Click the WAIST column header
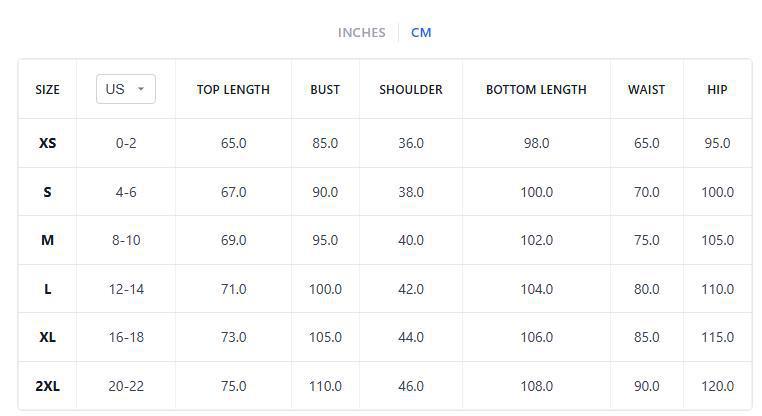Image resolution: width=762 pixels, height=416 pixels. (646, 89)
